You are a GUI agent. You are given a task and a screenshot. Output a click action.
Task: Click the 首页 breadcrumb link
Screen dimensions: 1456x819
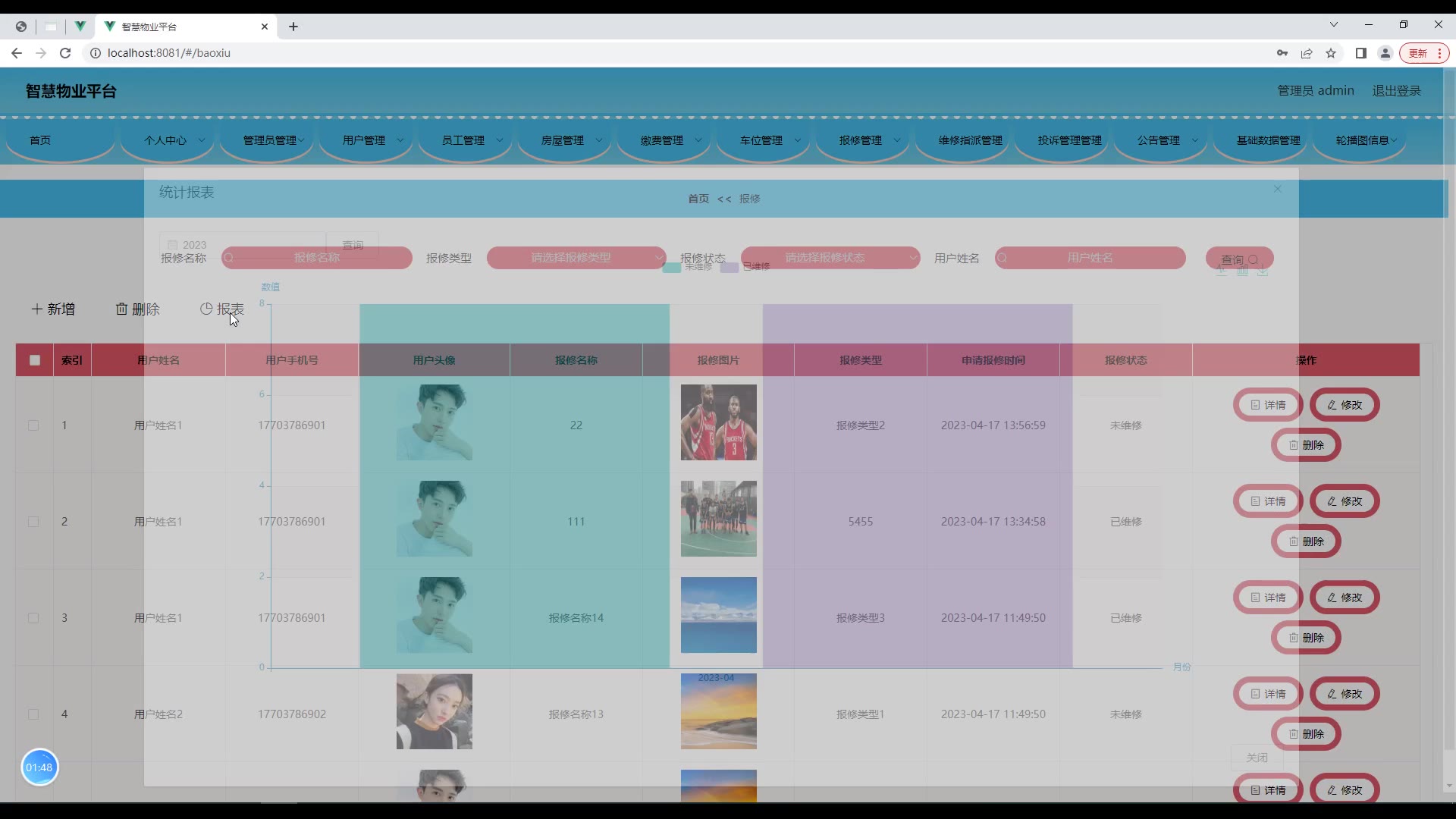point(698,199)
